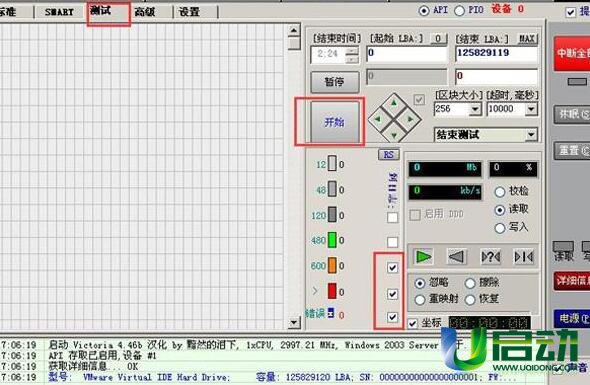
Task: Click the backward play arrow icon
Action: tap(457, 257)
